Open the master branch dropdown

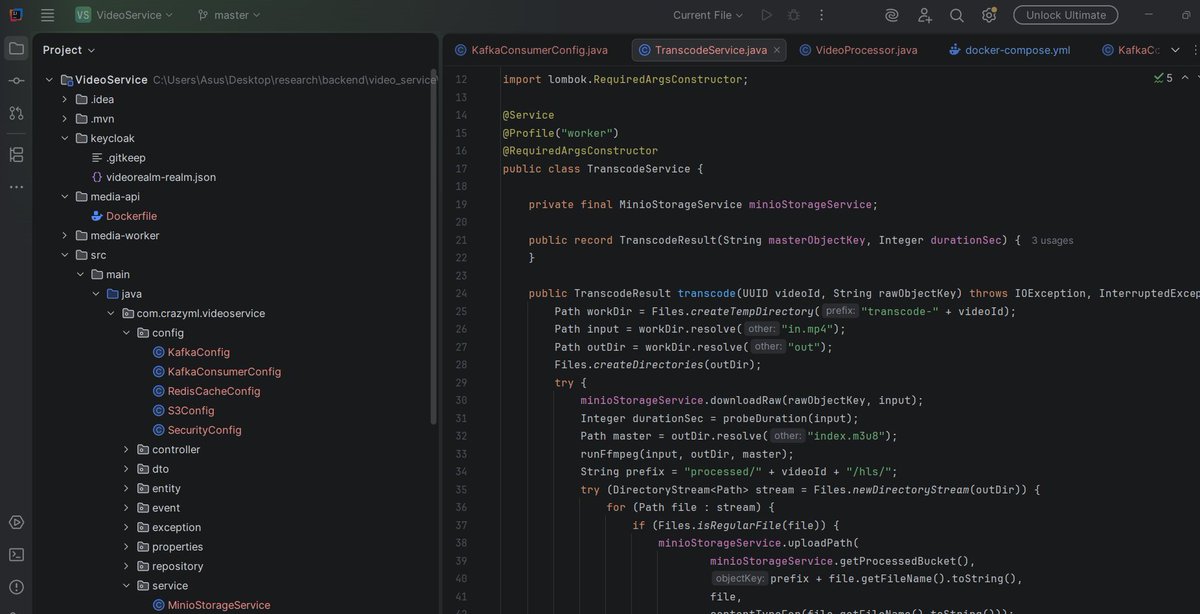tap(229, 15)
